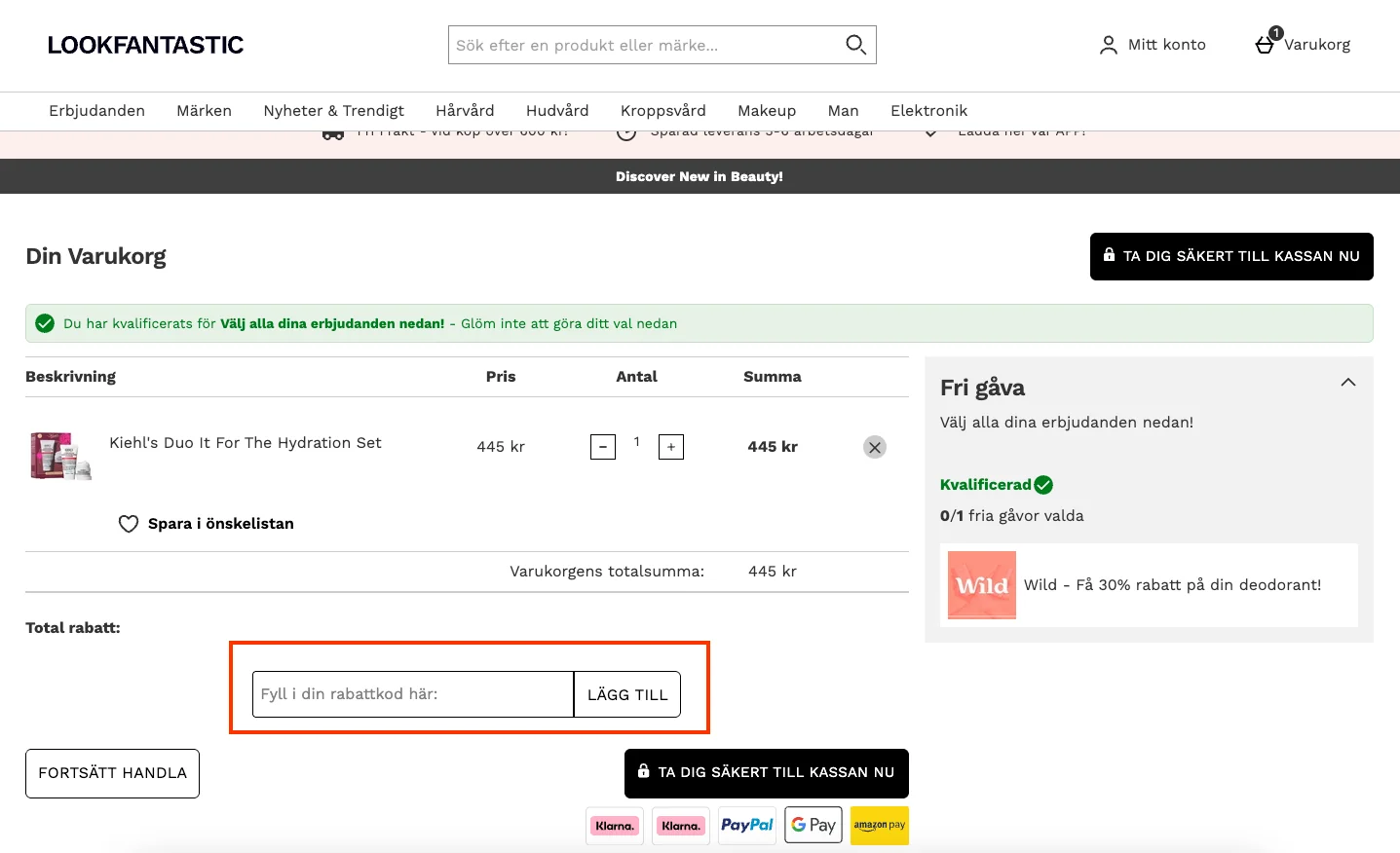Select the Wild deodorant offer thumbnail
Viewport: 1400px width, 853px height.
coord(982,585)
